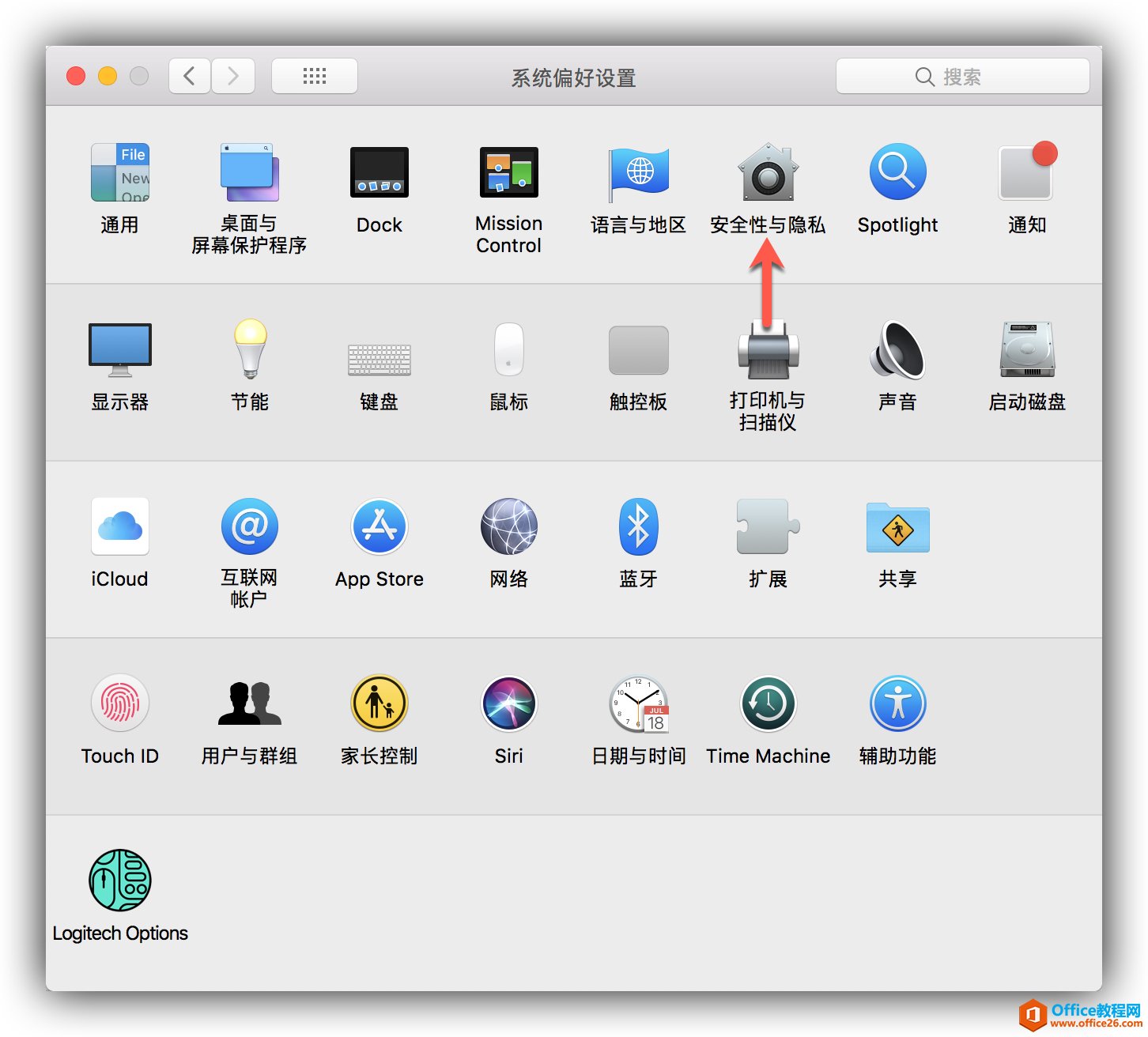Open 声音 speaker sound icon
Image resolution: width=1148 pixels, height=1037 pixels.
click(x=898, y=349)
